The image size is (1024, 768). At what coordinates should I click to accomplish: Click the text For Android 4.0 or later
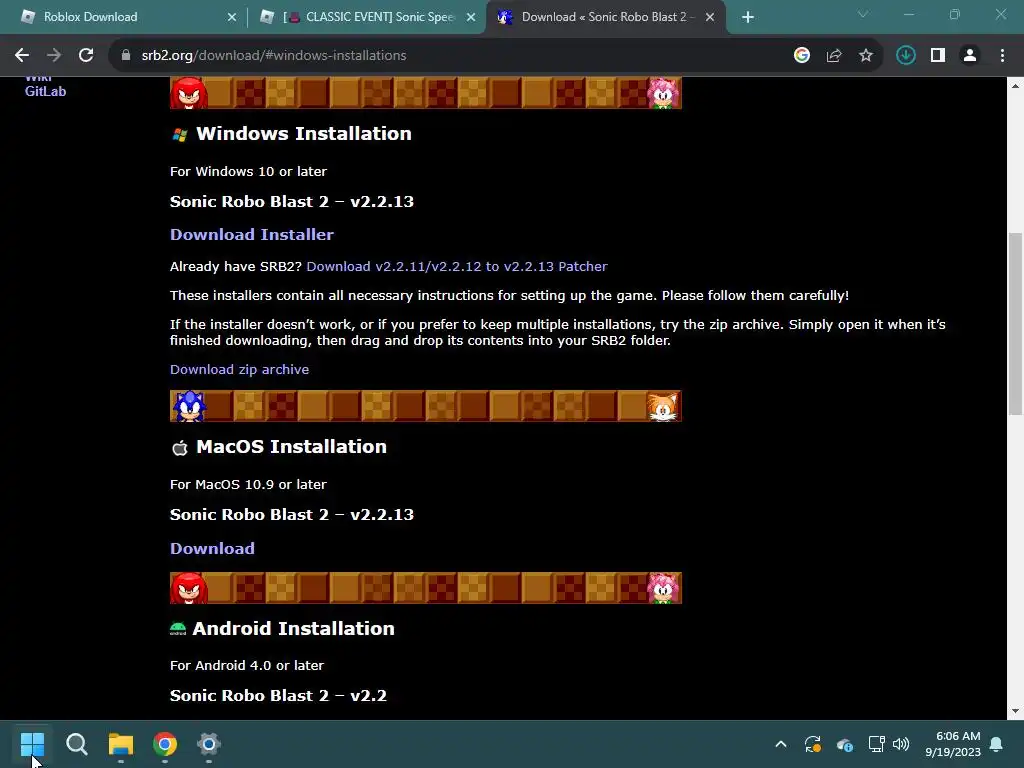click(247, 665)
